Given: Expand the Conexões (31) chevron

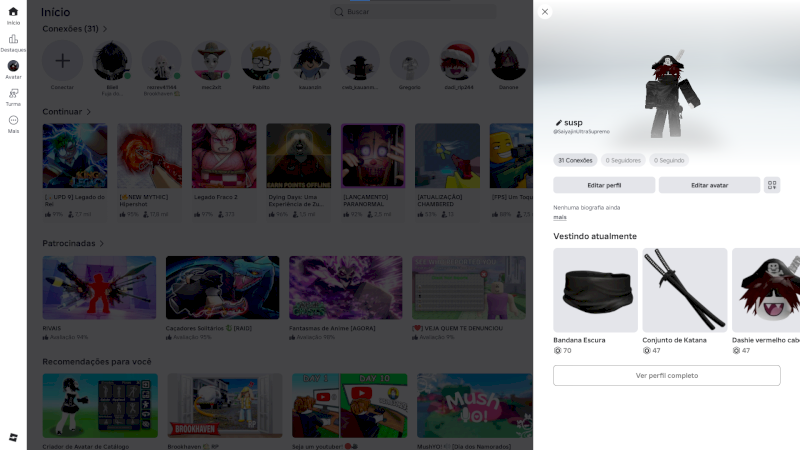Looking at the screenshot, I should pos(105,29).
